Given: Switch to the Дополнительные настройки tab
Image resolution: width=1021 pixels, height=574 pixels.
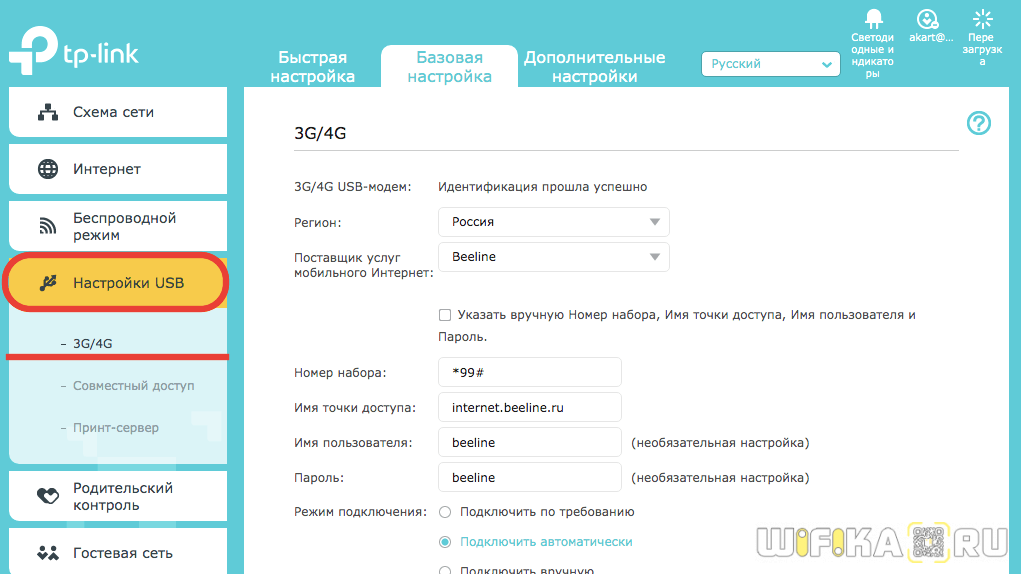Looking at the screenshot, I should coord(594,67).
